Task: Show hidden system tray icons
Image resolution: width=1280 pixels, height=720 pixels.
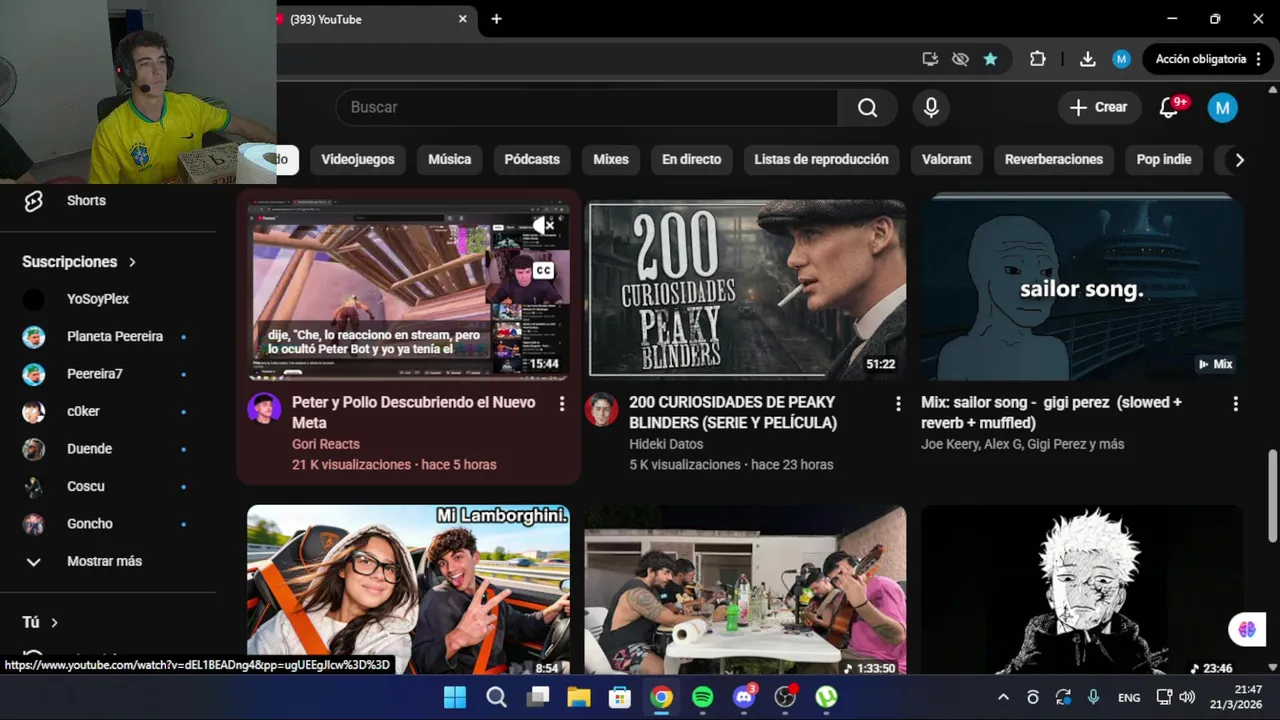Action: (x=1003, y=697)
